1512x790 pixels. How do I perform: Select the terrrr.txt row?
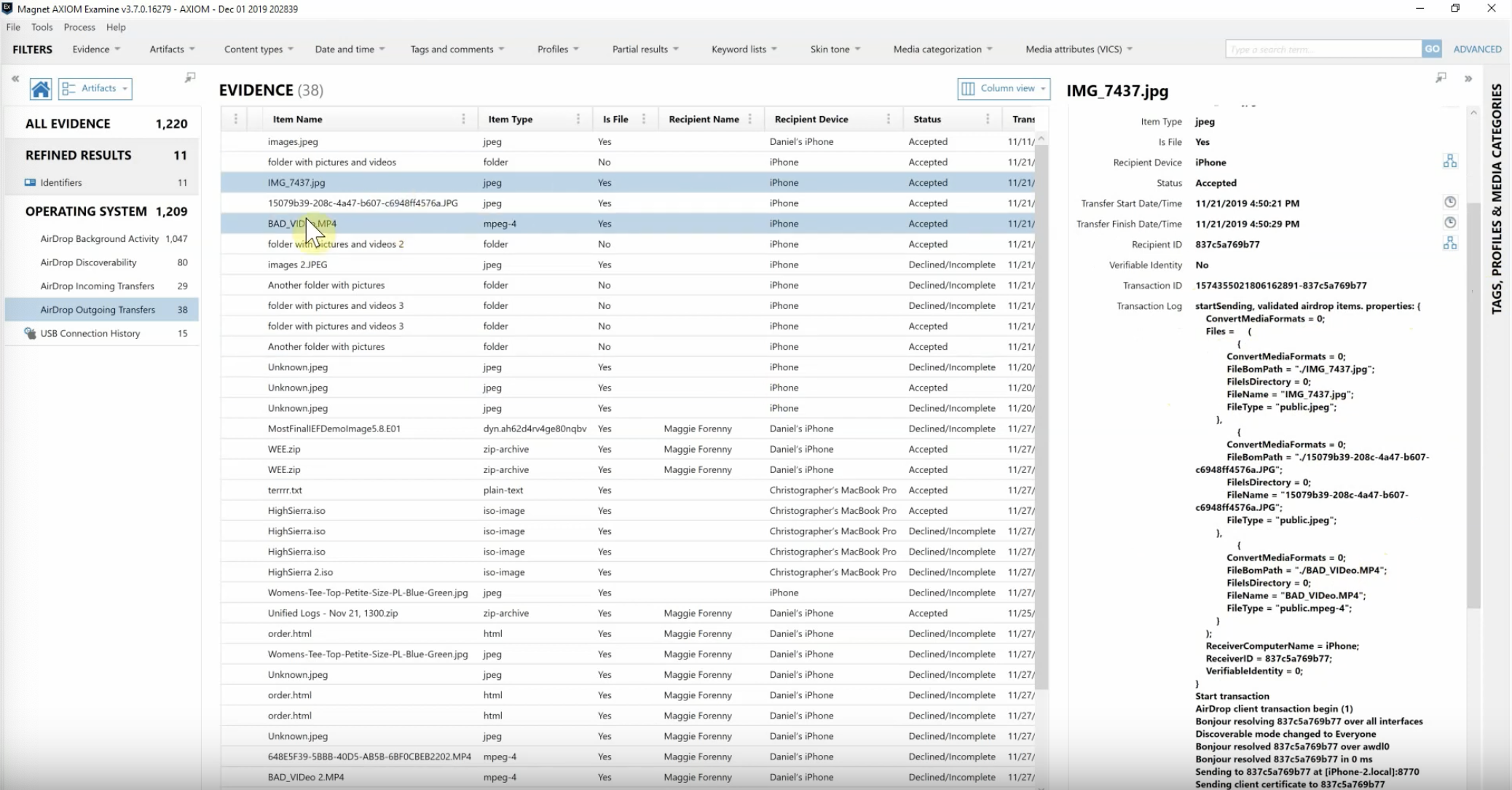(627, 490)
